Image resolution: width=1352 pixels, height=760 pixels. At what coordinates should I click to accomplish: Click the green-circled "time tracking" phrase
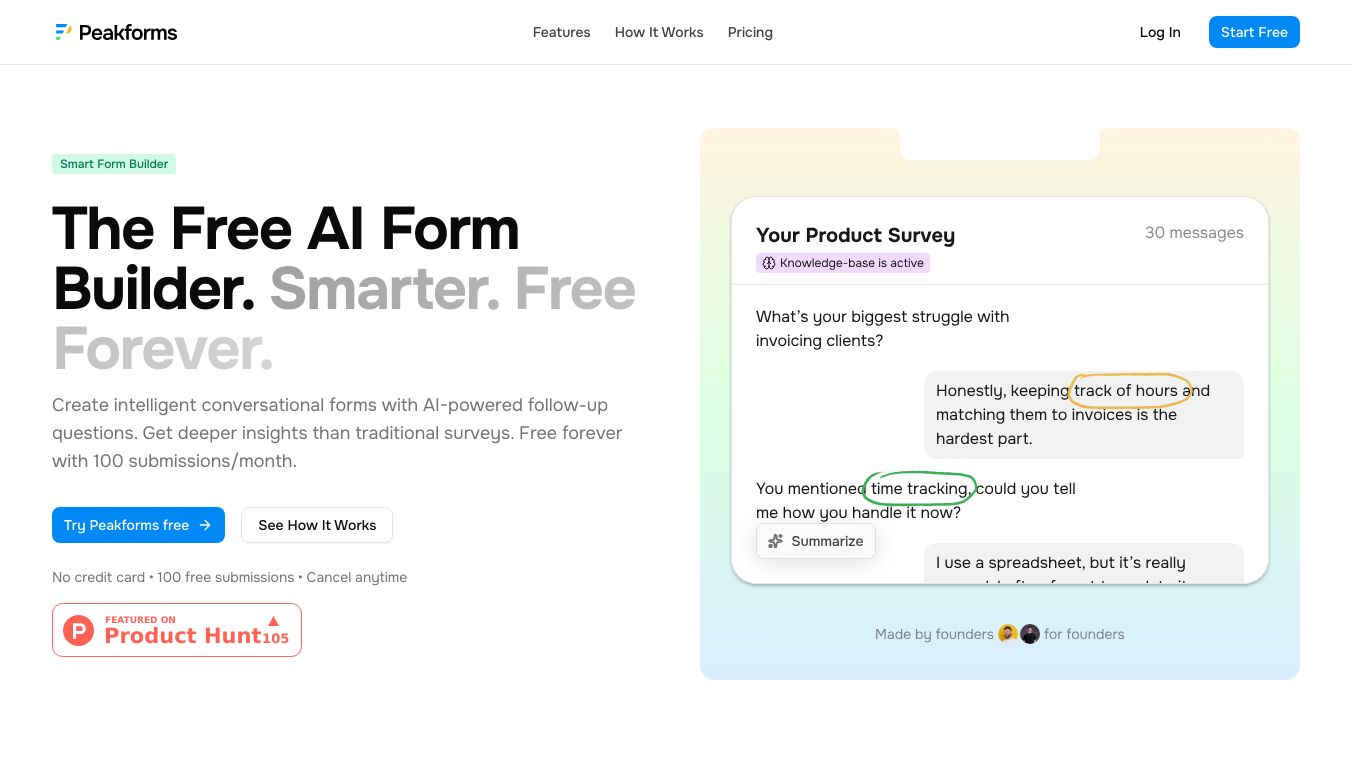tap(919, 488)
